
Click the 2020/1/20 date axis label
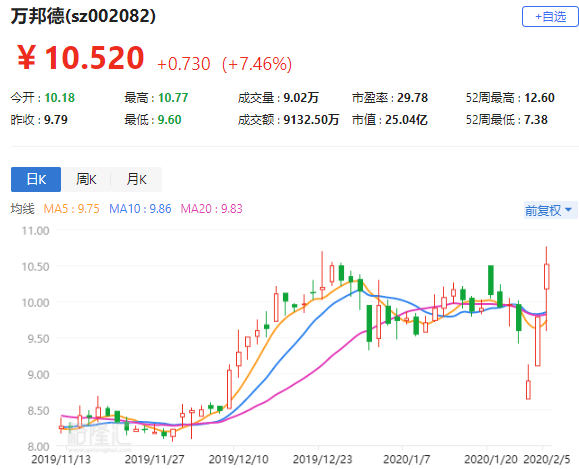[491, 460]
